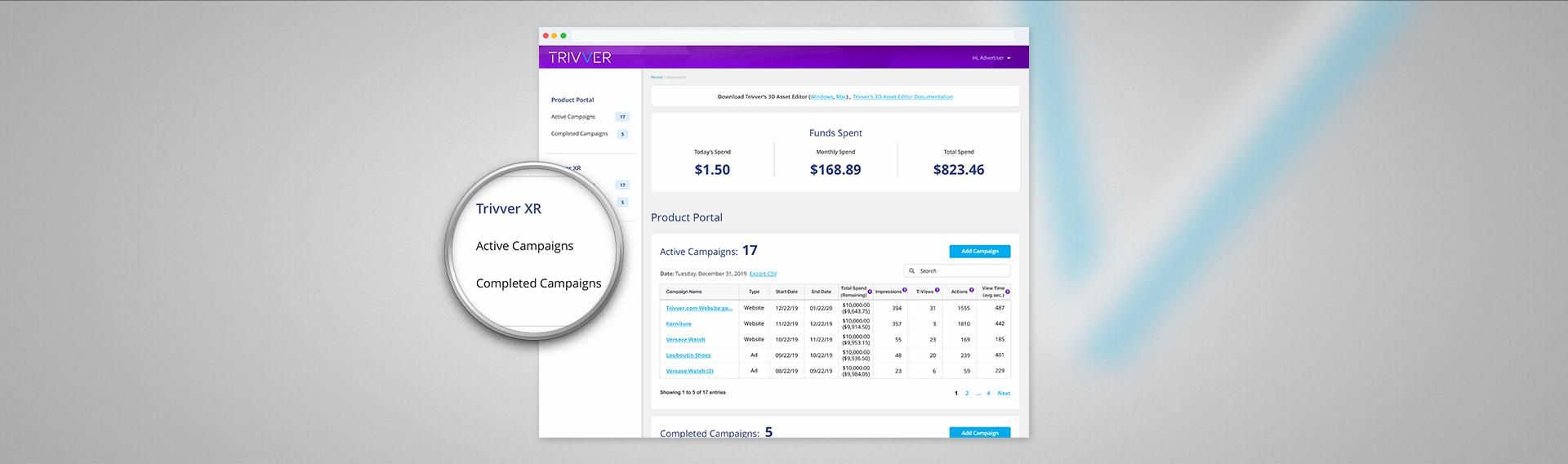This screenshot has height=464, width=1568.
Task: Click the View Time help icon
Action: click(1008, 292)
